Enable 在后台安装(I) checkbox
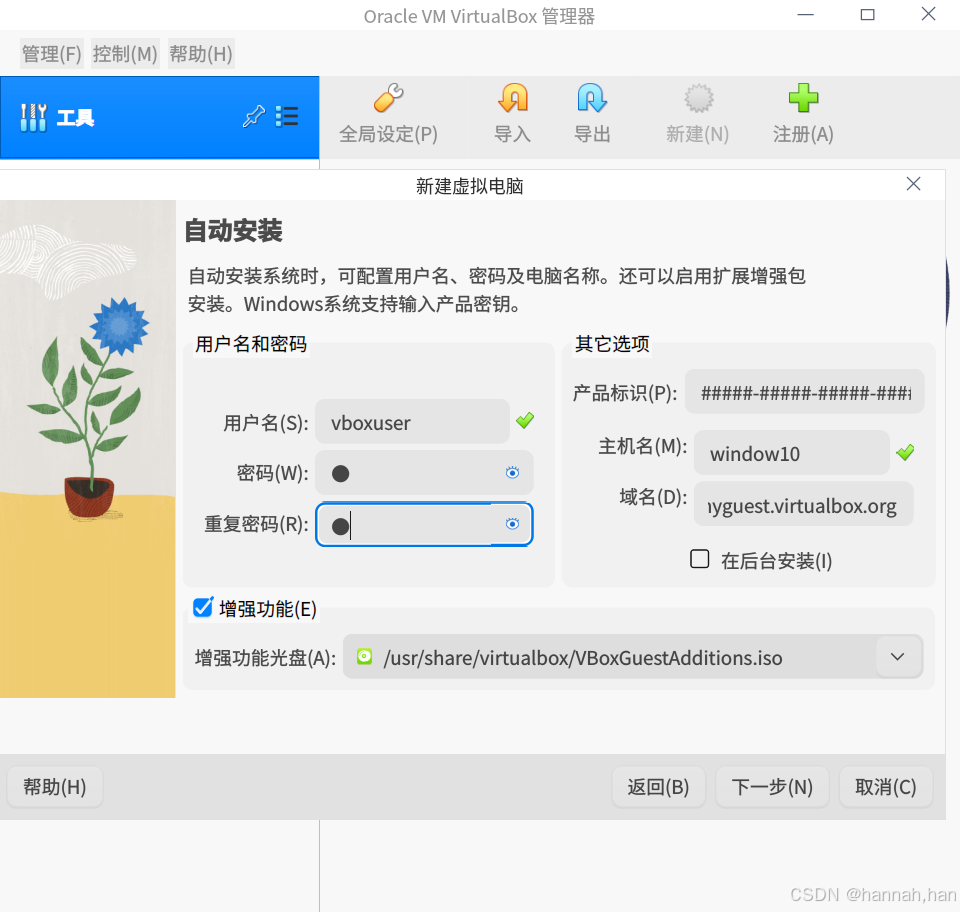 click(x=699, y=559)
